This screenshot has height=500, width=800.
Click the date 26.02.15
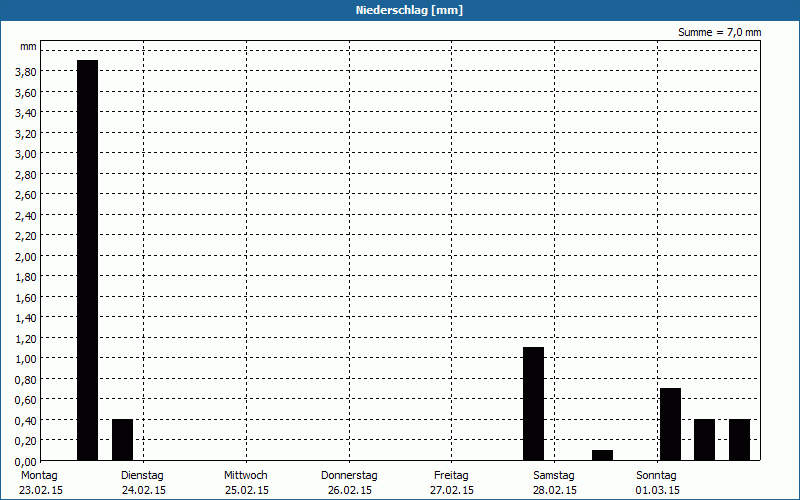click(x=349, y=491)
